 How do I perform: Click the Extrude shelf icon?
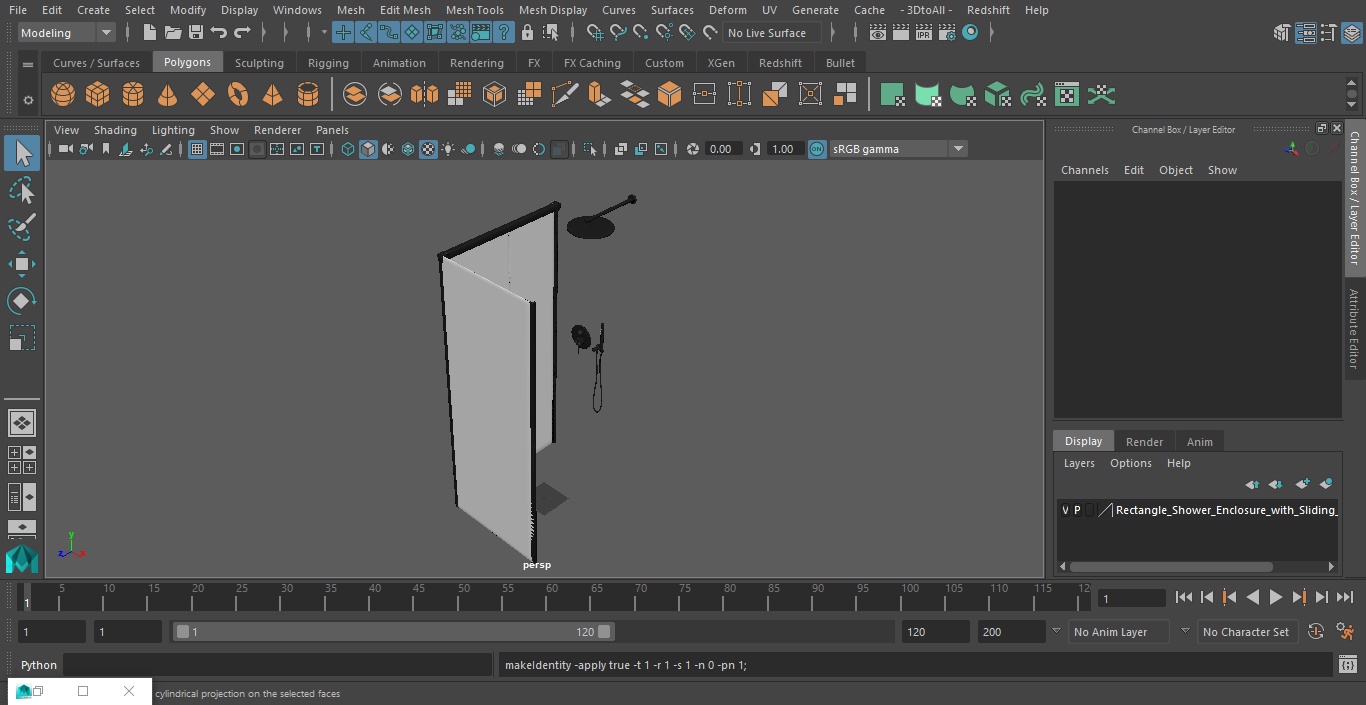point(599,95)
